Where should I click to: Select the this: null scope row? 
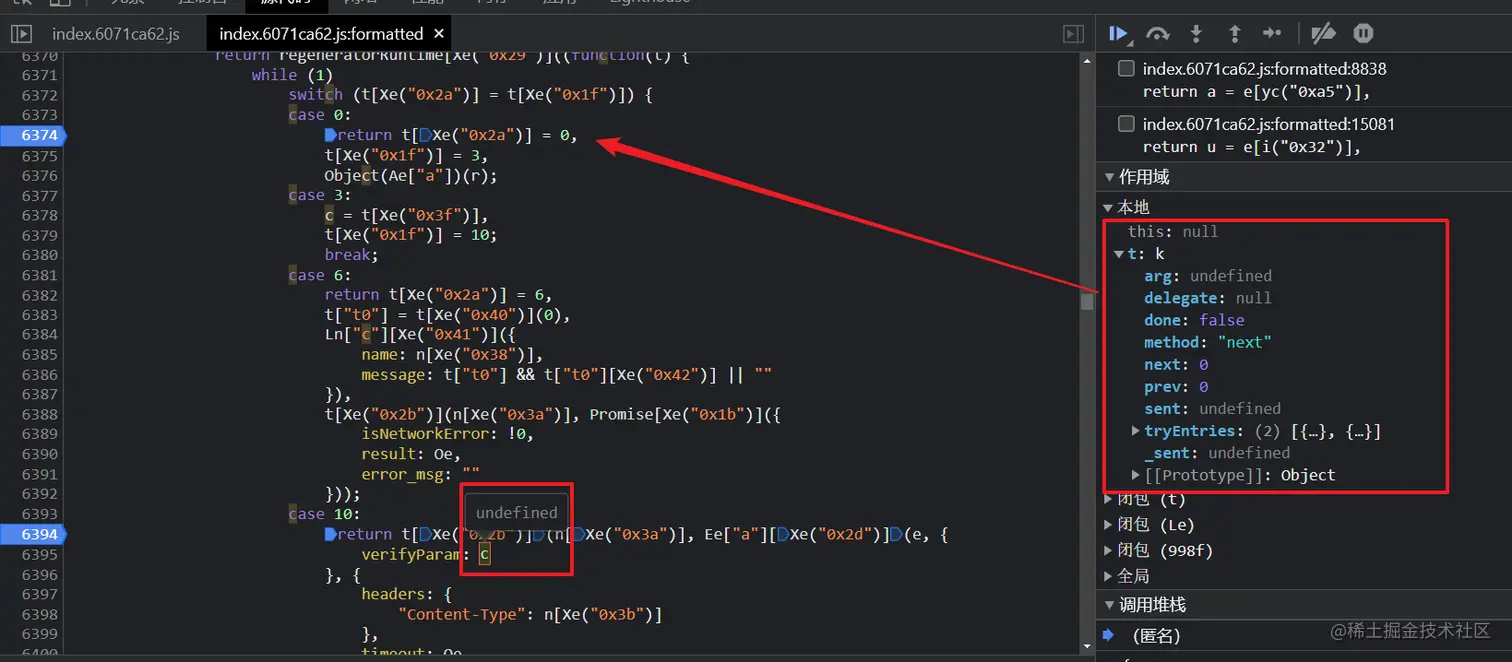(x=1173, y=232)
